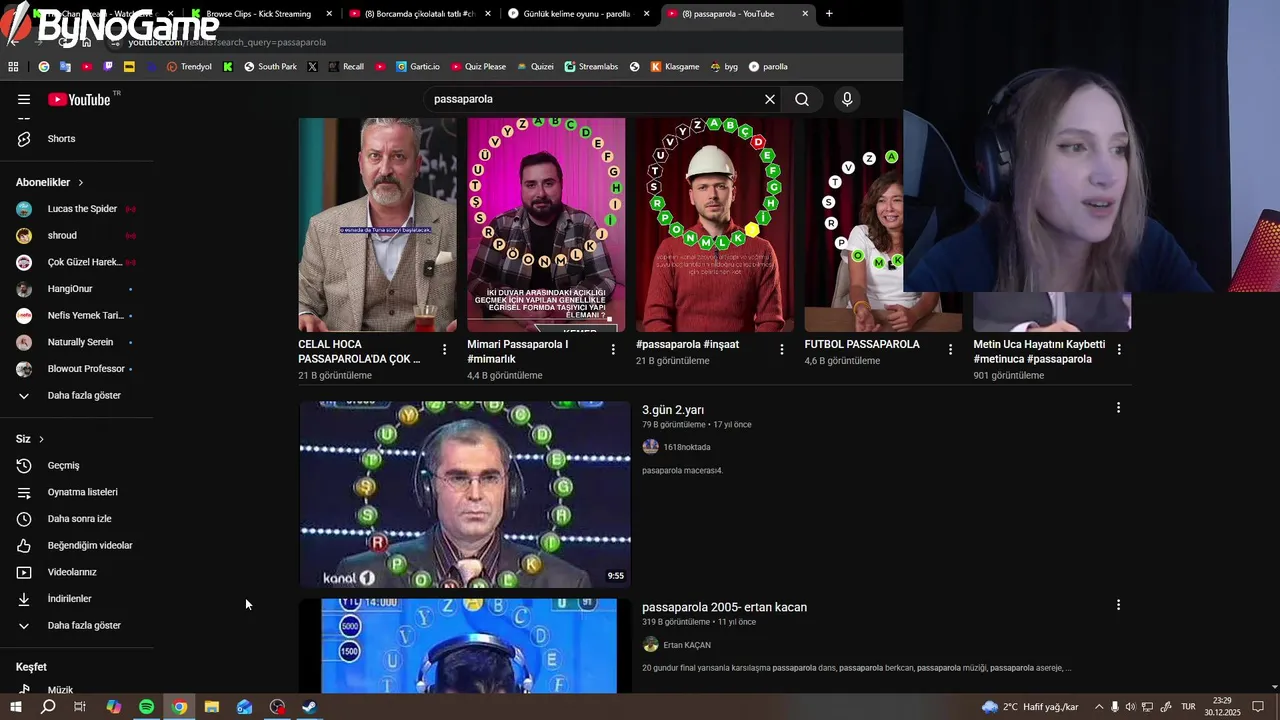Open the Streamlabs bookmark
Viewport: 1280px width, 720px height.
coord(591,67)
